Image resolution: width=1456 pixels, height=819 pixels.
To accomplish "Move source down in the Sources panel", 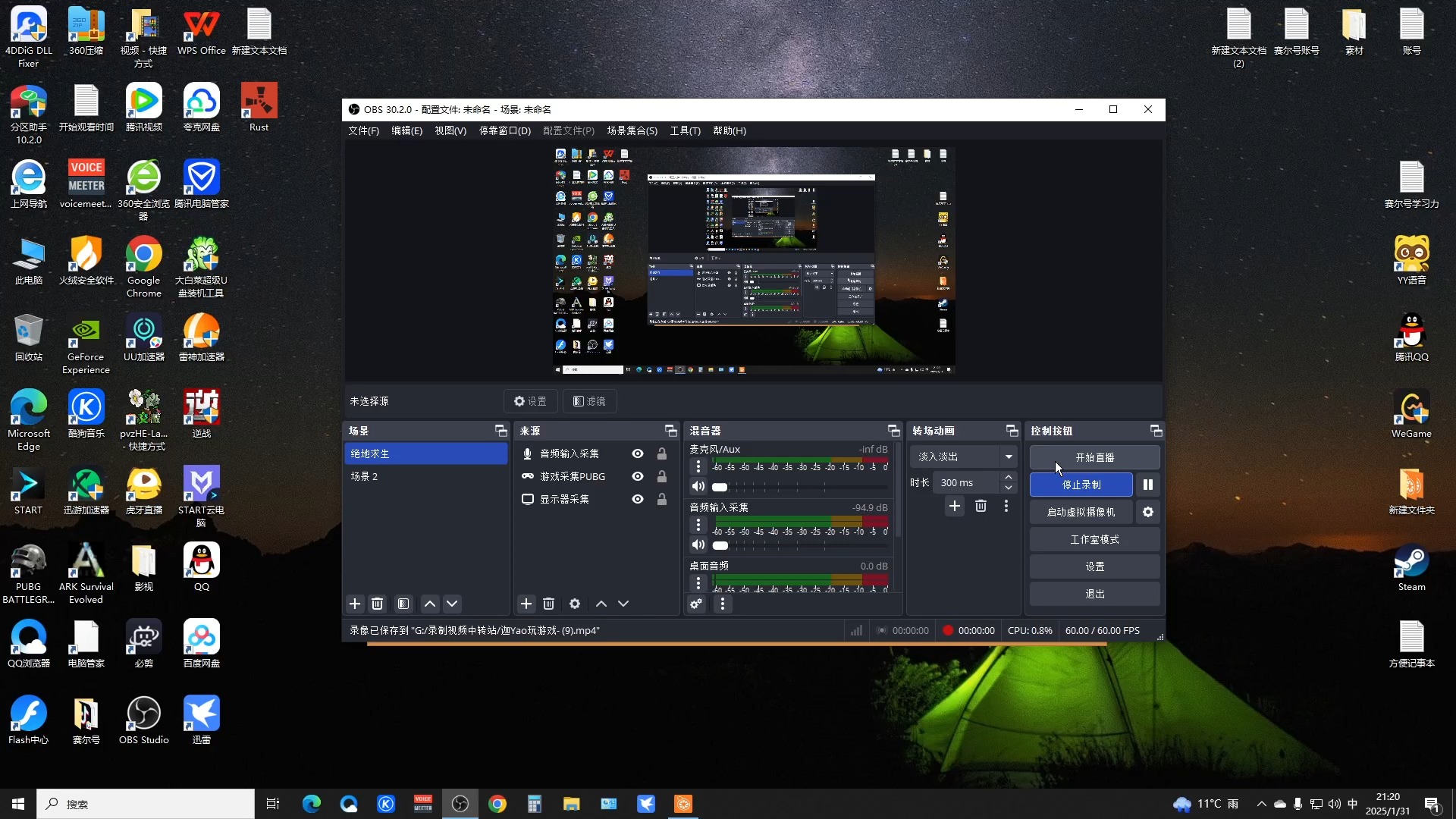I will [623, 604].
